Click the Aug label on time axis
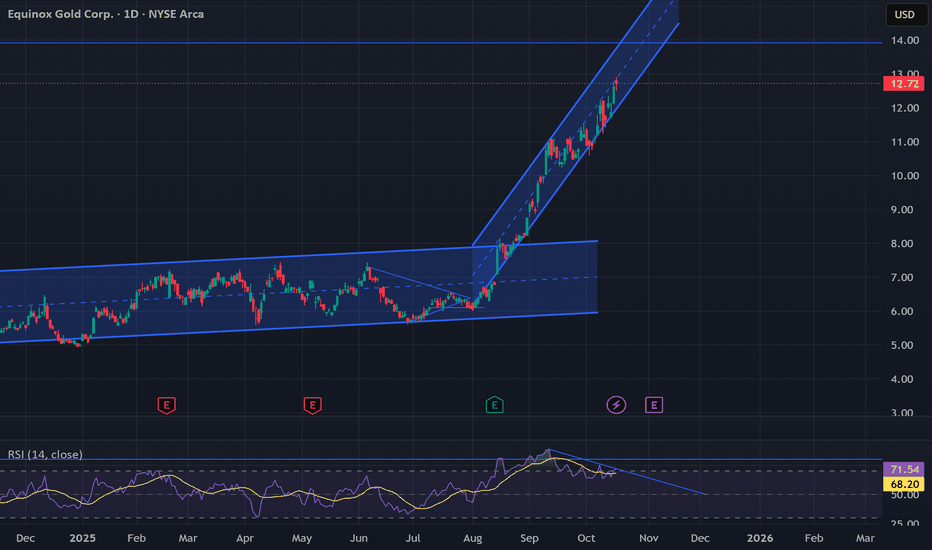 click(473, 538)
